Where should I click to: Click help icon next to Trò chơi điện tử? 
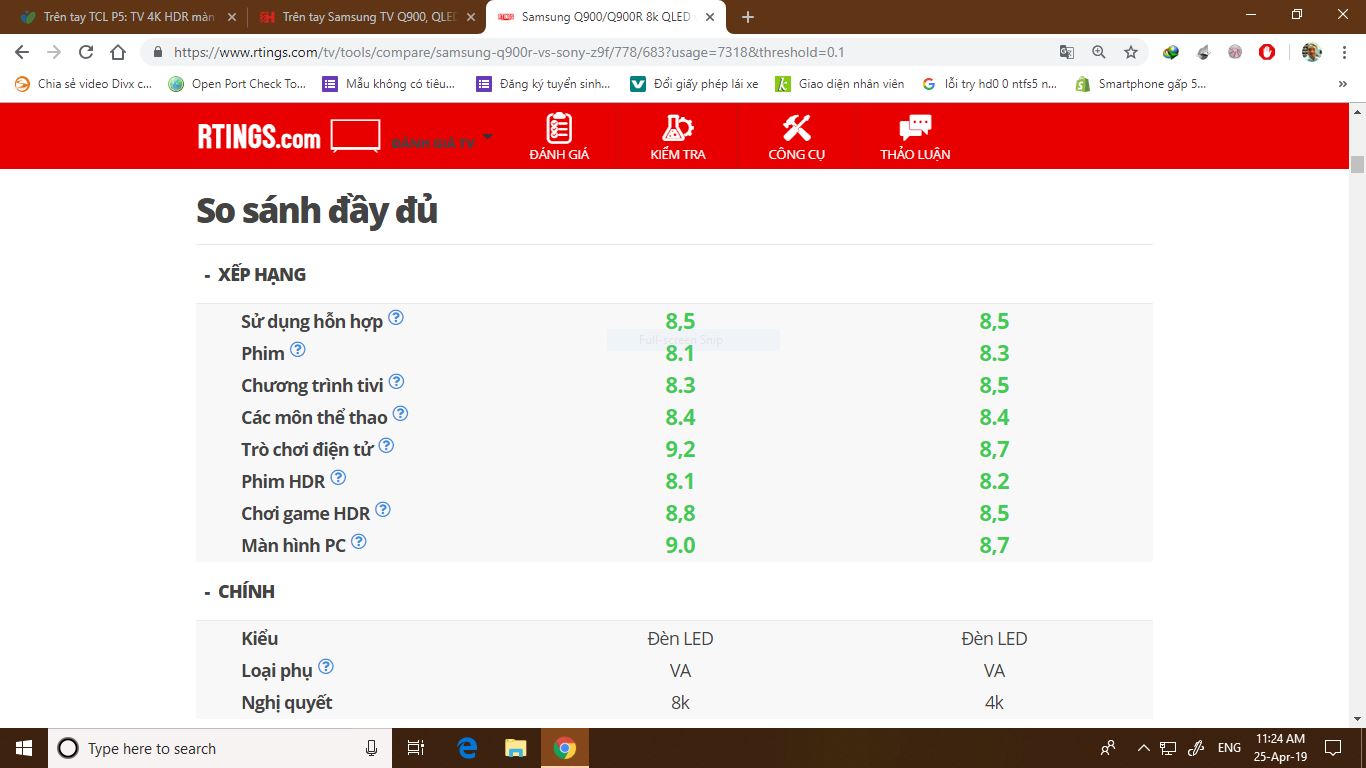386,446
